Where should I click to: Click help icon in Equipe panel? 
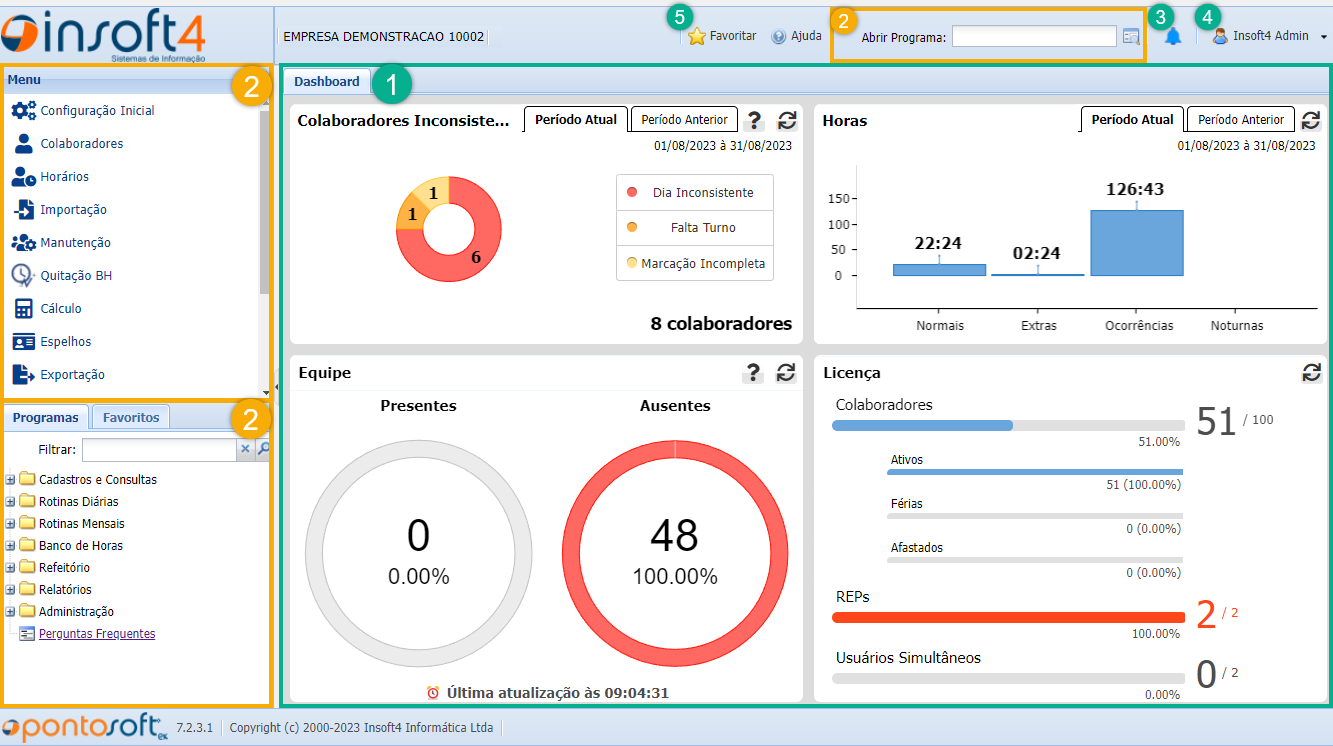754,373
